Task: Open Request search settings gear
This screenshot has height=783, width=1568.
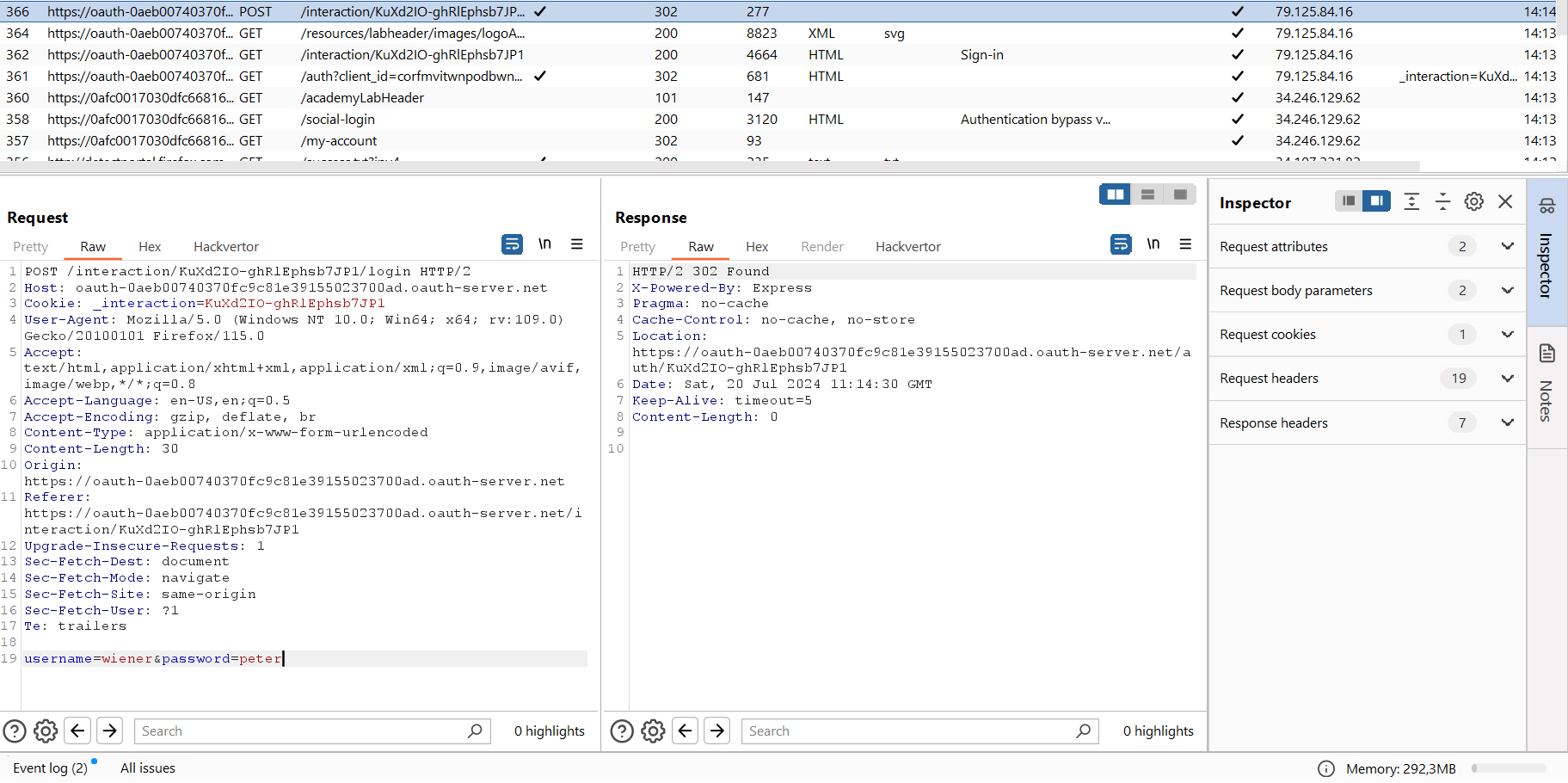Action: (x=46, y=731)
